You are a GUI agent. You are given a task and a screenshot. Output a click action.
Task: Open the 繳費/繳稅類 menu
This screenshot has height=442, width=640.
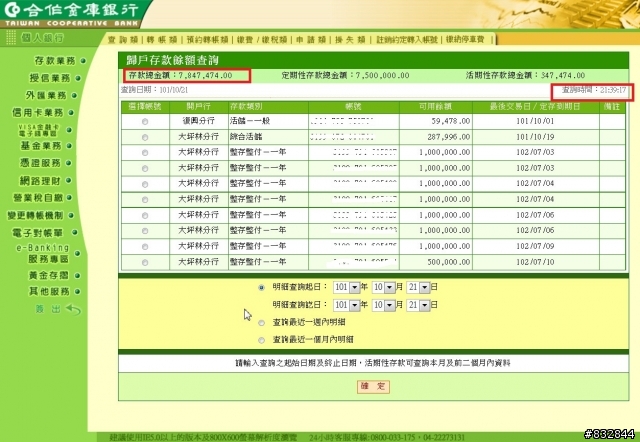pos(262,40)
